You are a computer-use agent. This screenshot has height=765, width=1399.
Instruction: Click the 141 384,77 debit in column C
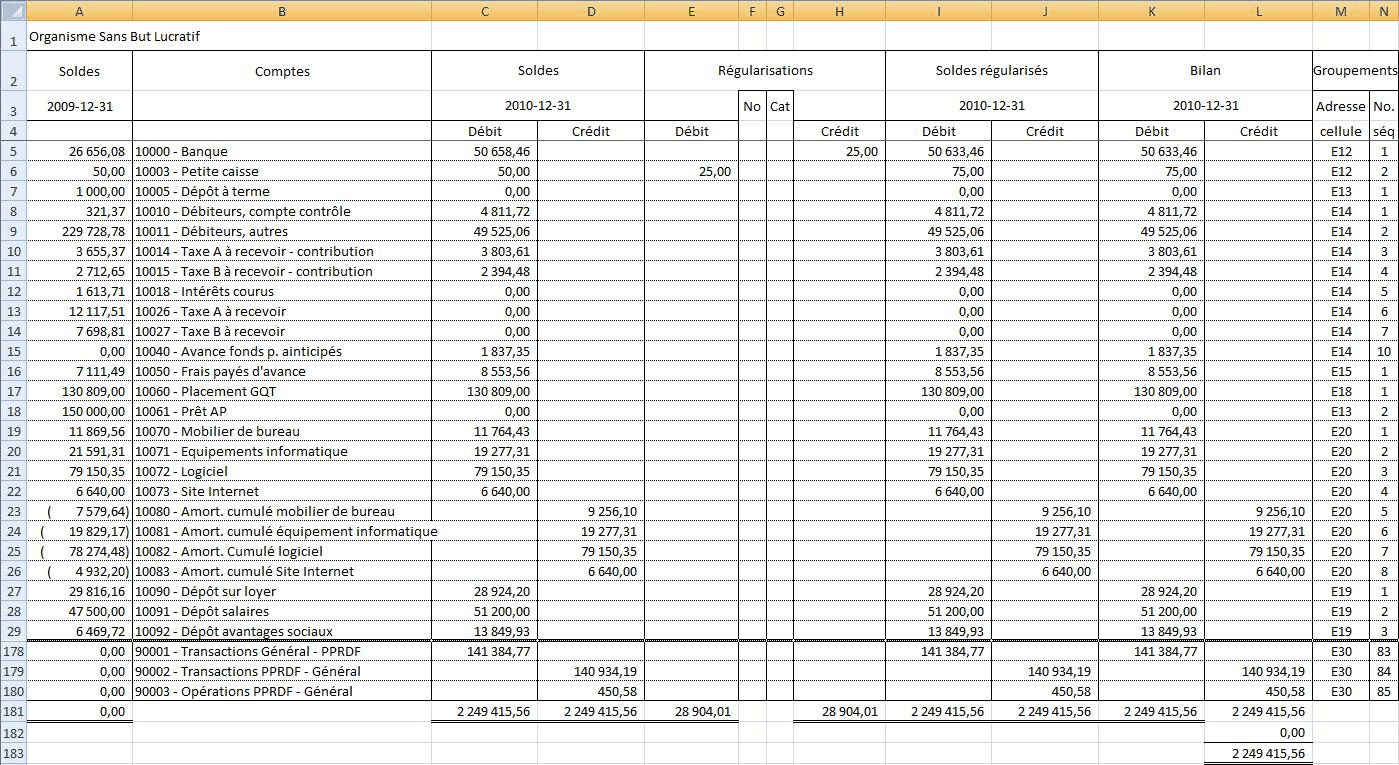point(484,651)
